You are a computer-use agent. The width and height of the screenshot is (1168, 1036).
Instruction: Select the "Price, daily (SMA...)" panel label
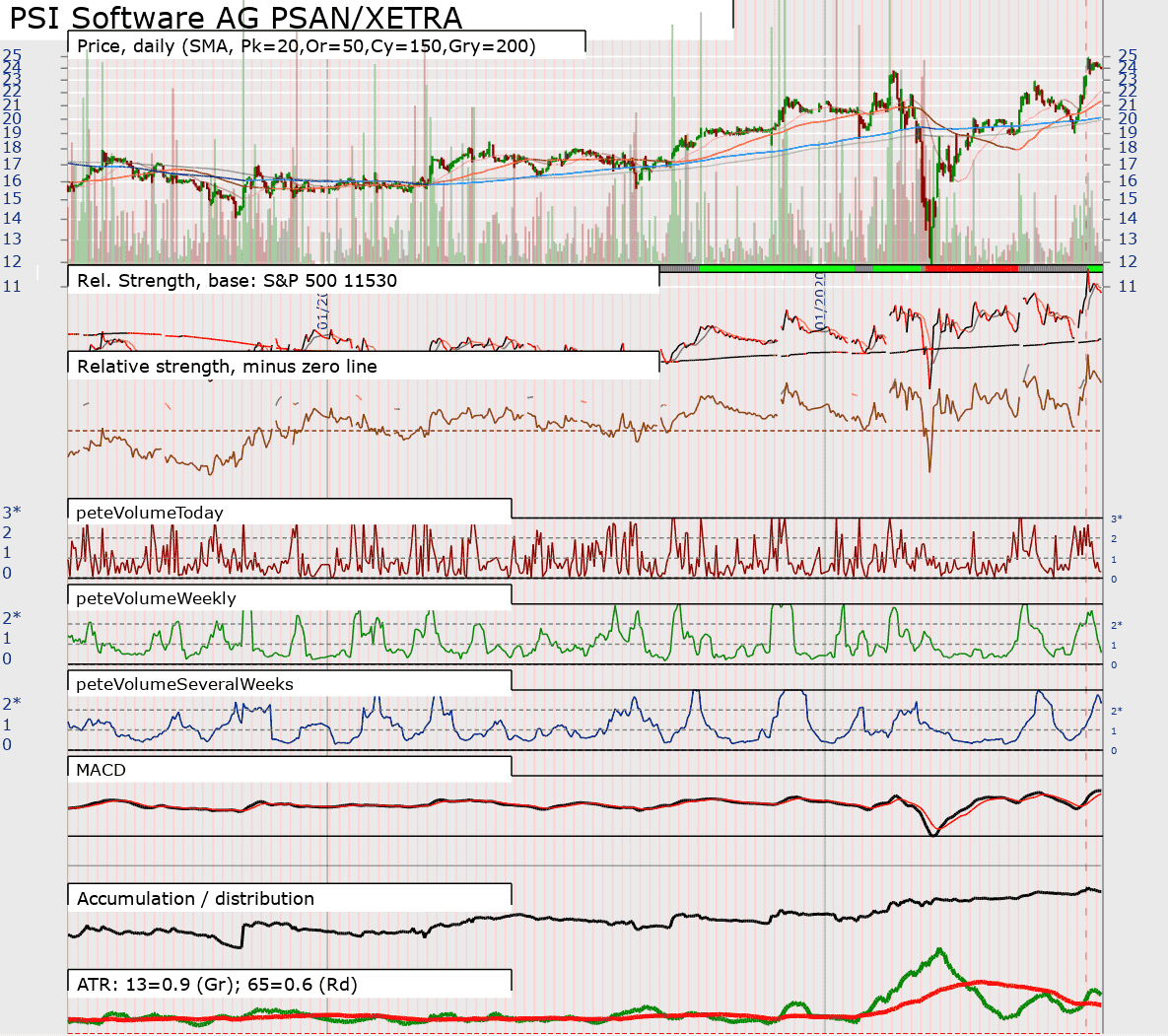click(307, 46)
